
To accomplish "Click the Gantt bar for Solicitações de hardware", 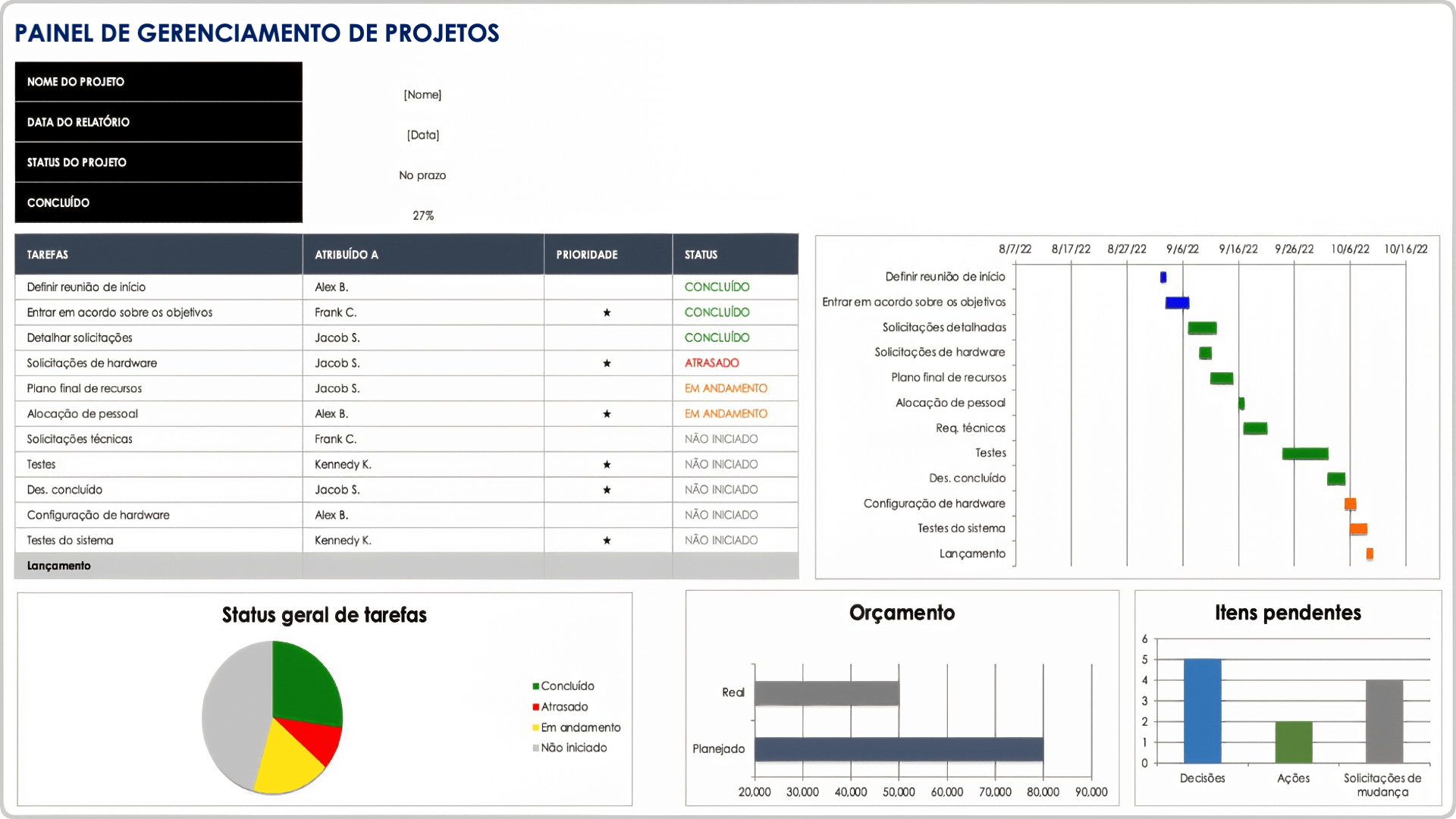I will coord(1205,353).
